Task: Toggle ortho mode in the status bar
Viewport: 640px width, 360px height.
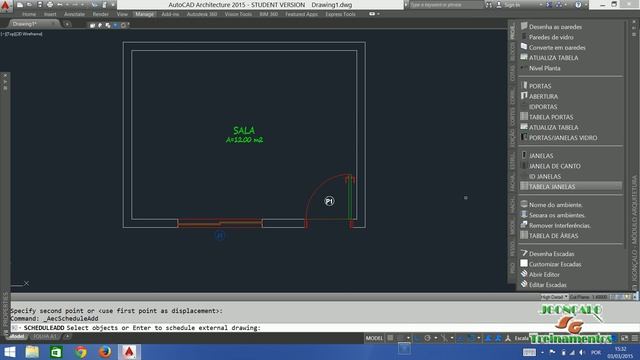Action: coord(417,338)
